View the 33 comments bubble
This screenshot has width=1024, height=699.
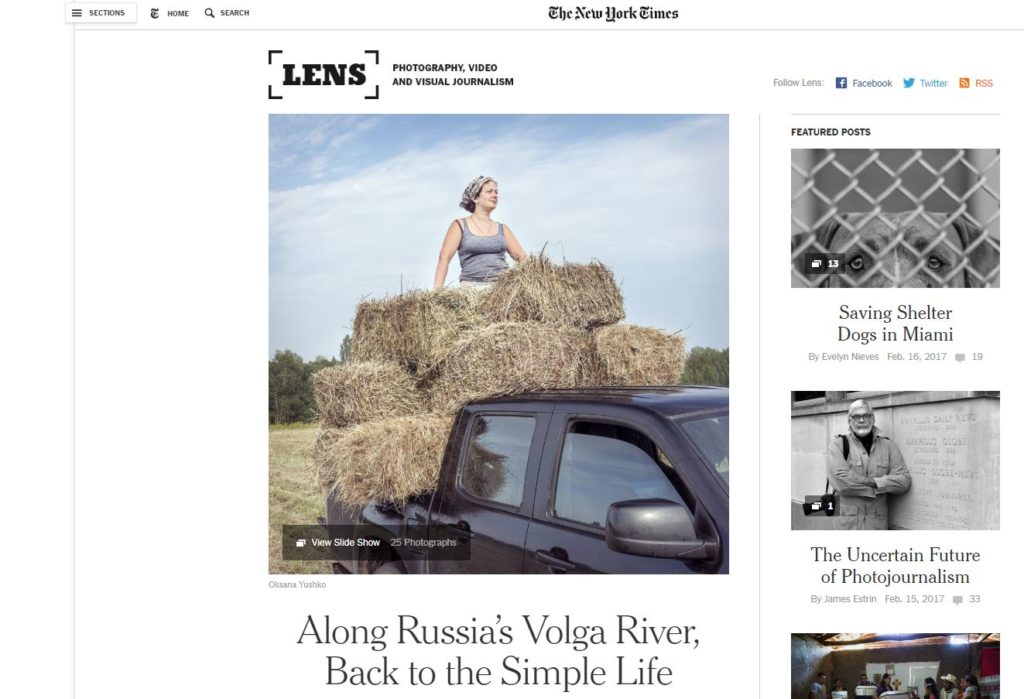(x=957, y=600)
